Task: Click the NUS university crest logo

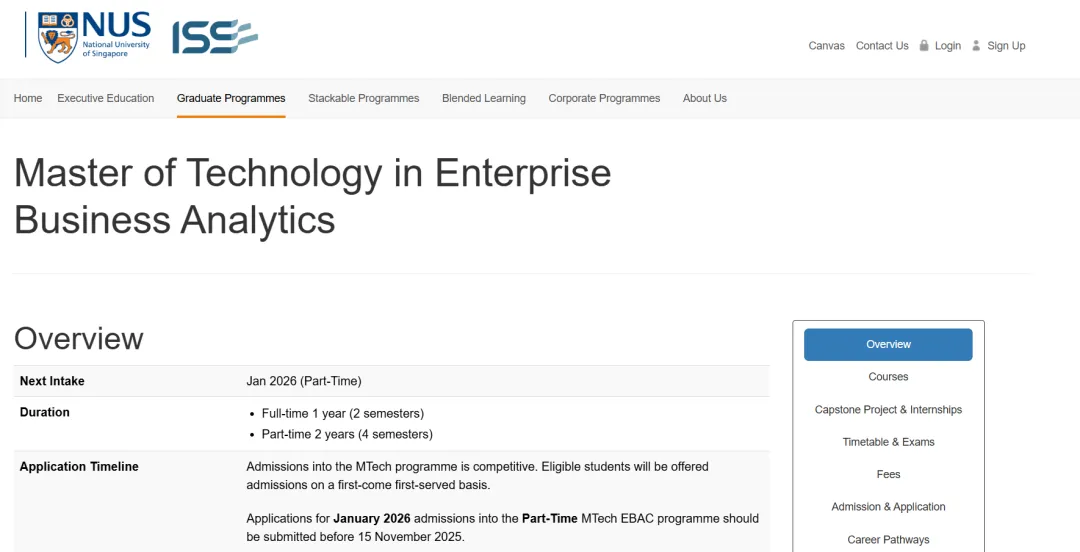Action: click(58, 38)
